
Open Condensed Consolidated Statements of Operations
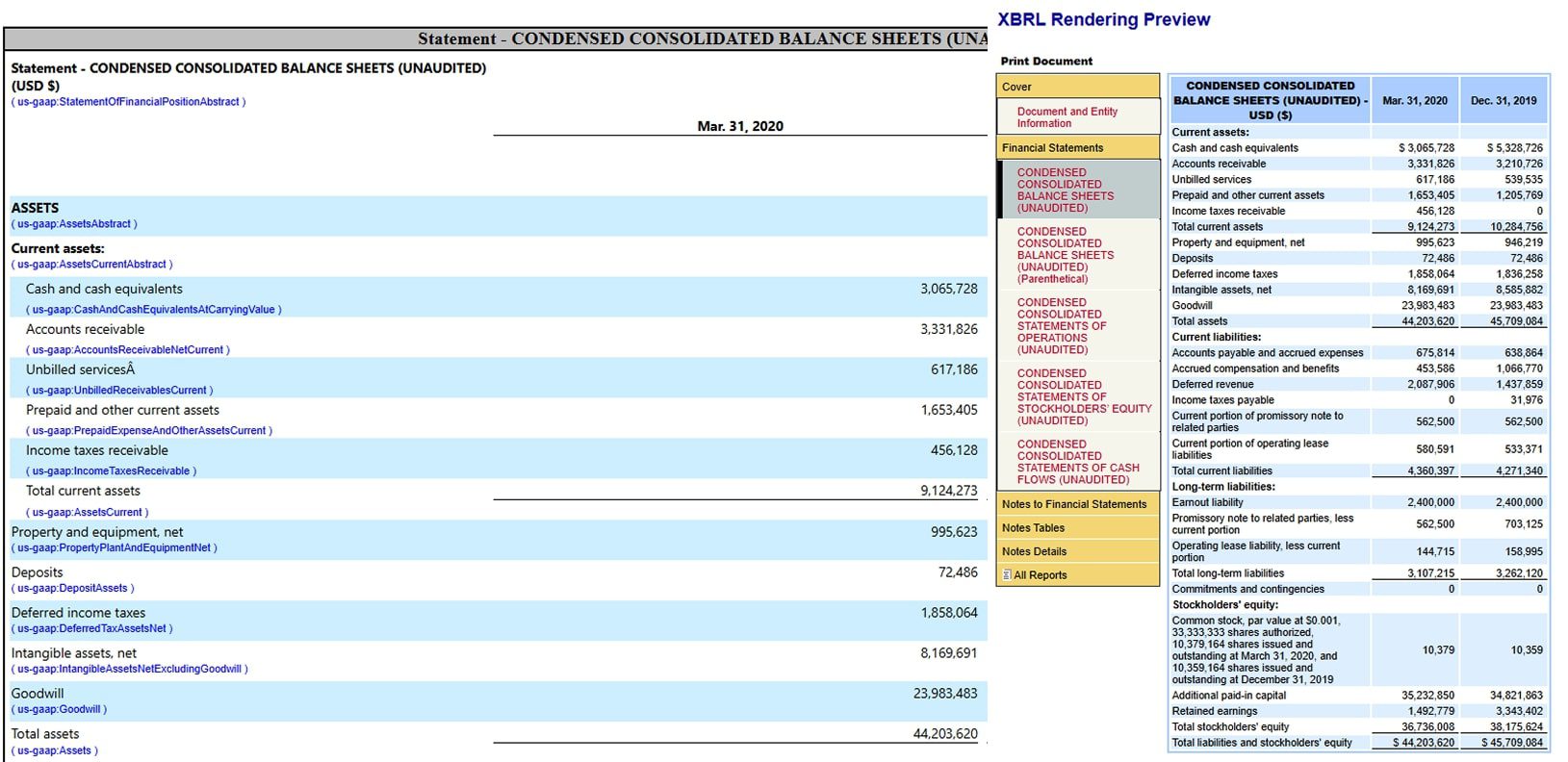(x=1061, y=326)
